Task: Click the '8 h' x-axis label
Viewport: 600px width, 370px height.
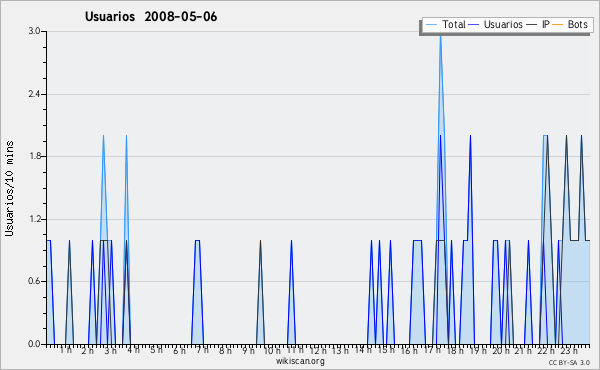Action: tap(225, 350)
